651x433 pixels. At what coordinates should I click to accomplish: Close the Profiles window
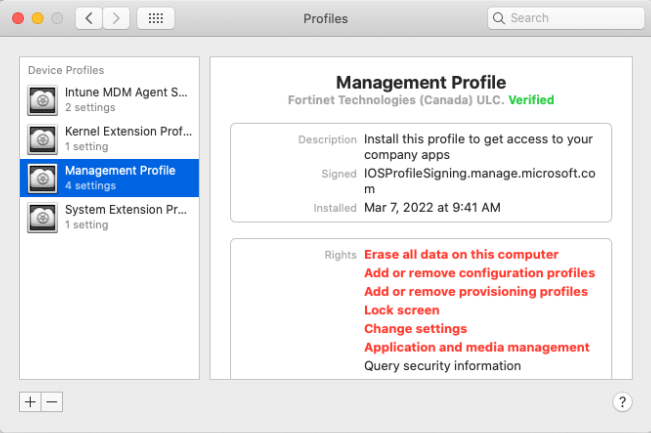[19, 18]
